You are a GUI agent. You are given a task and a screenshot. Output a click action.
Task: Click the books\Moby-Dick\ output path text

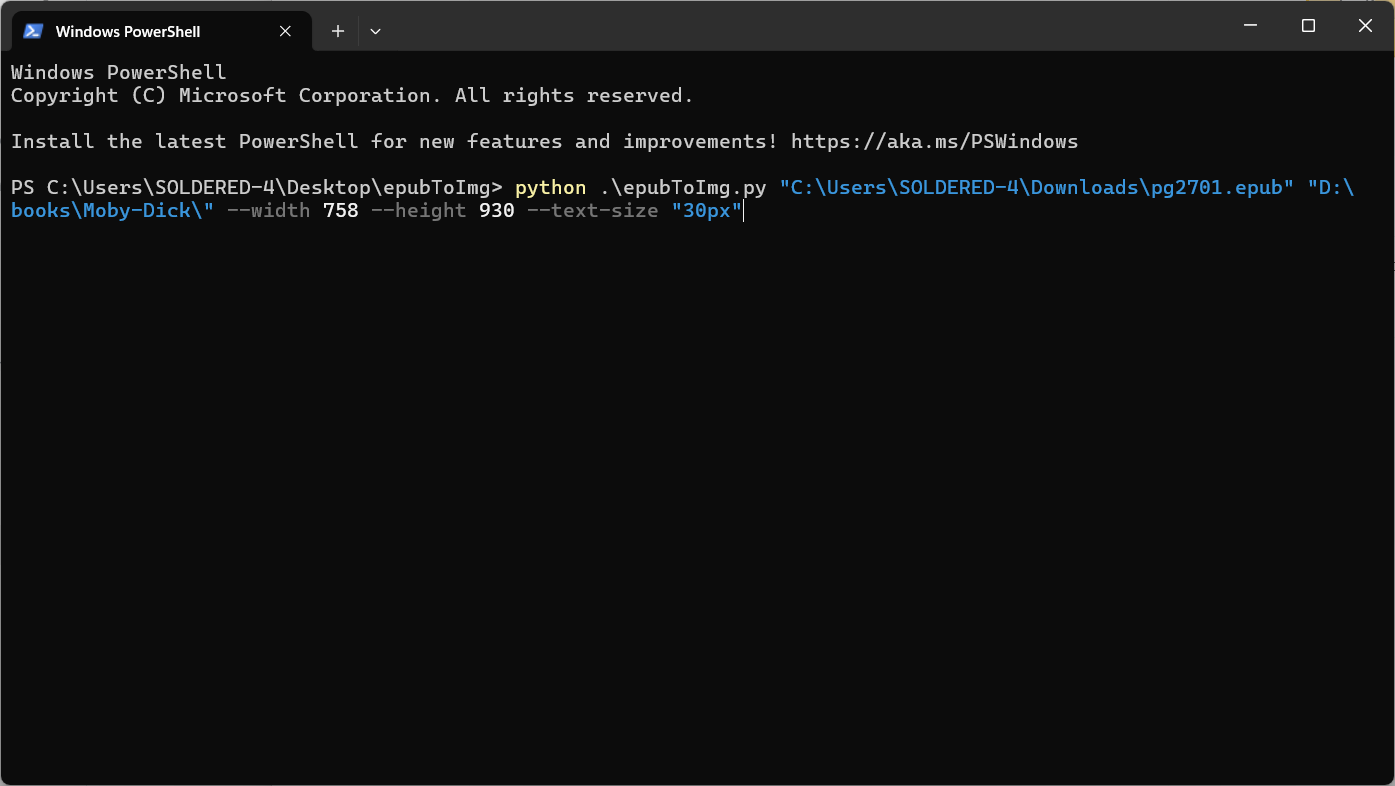pyautogui.click(x=112, y=211)
